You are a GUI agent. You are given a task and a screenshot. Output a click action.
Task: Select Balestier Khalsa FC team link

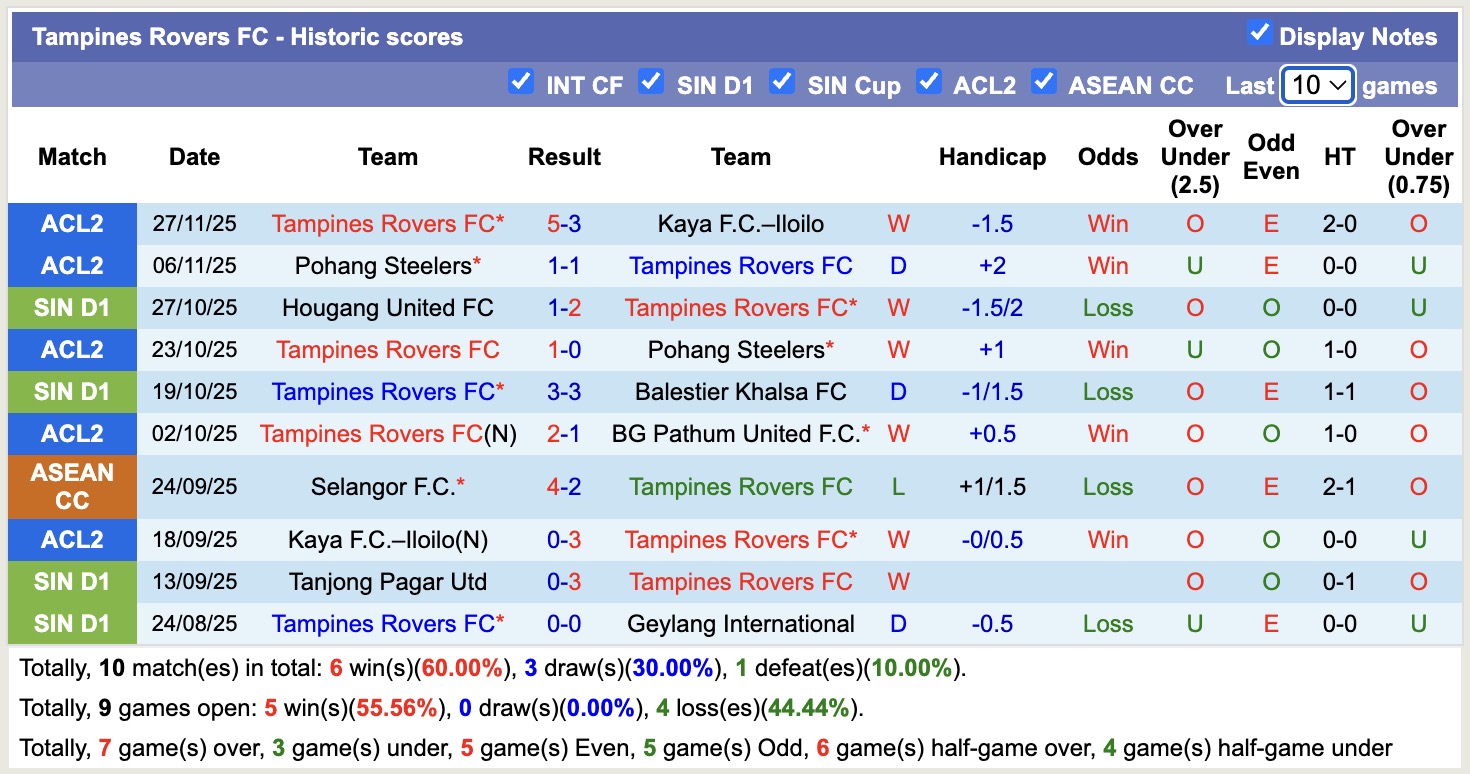740,392
